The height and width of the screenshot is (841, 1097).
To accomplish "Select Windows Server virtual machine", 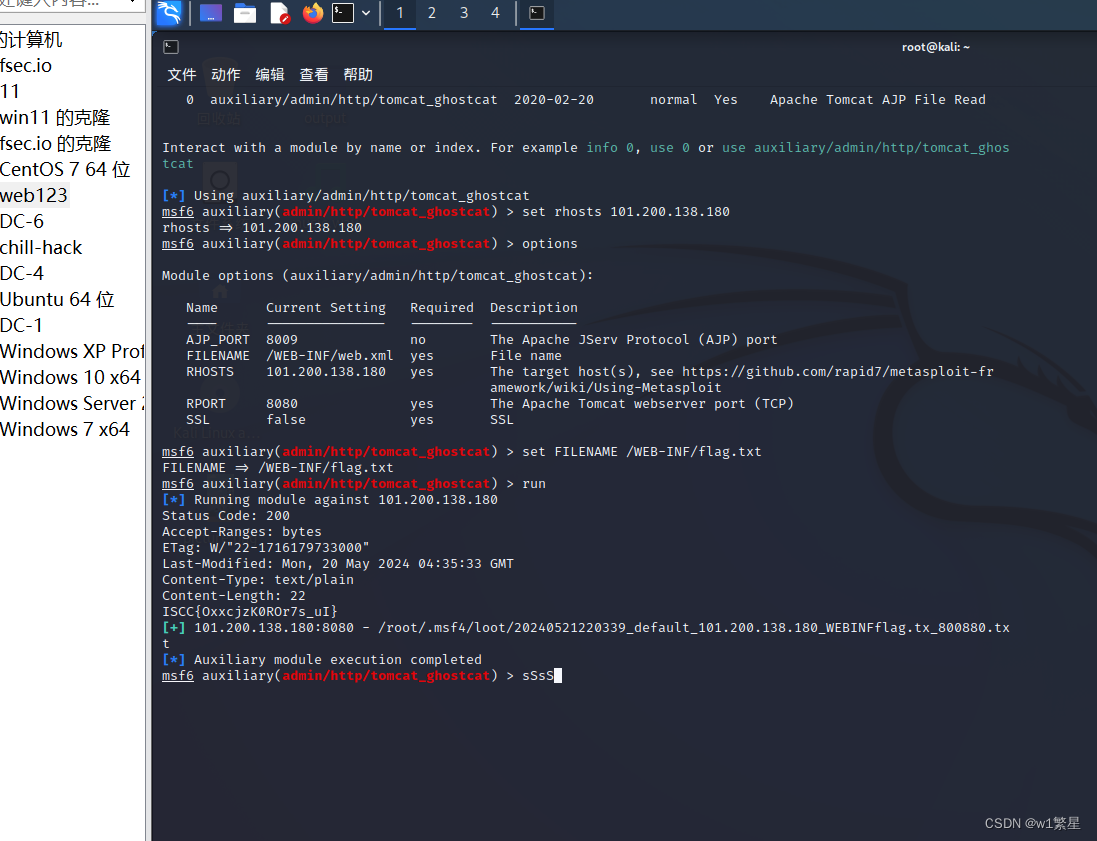I will click(x=72, y=403).
